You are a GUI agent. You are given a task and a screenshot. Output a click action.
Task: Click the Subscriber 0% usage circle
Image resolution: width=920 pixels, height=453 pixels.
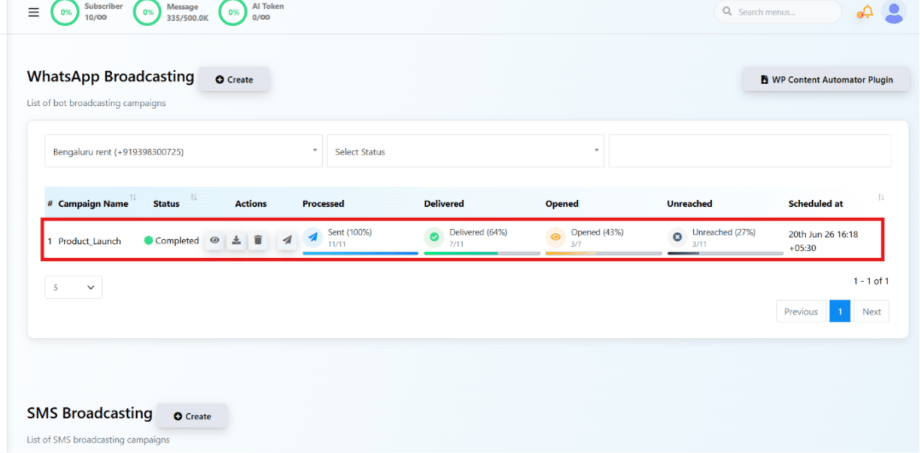click(x=65, y=12)
